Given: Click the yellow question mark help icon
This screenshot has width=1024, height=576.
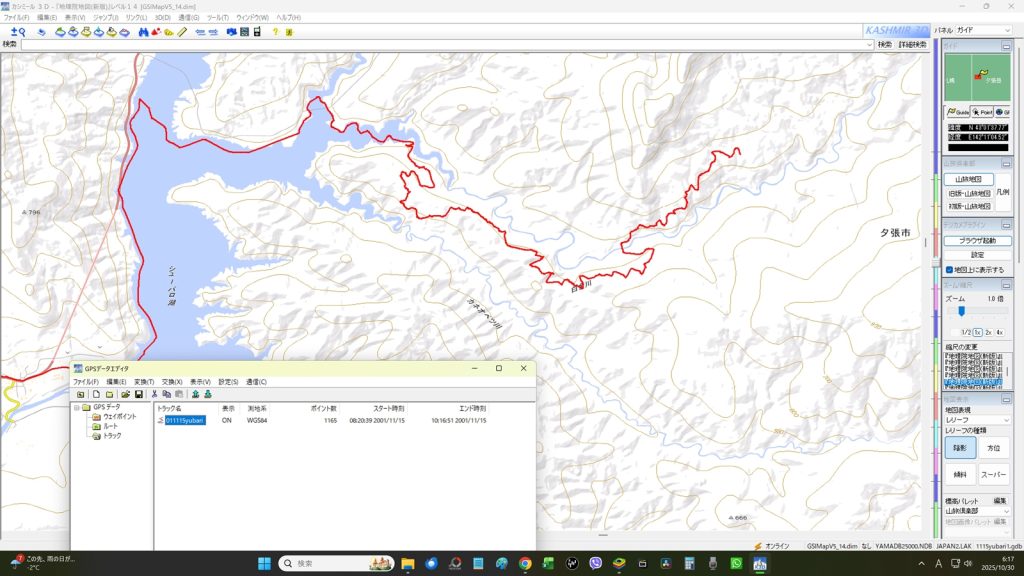Looking at the screenshot, I should (x=275, y=32).
